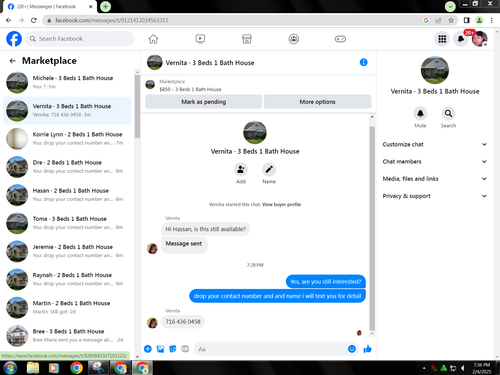Open Vernita conversation in the chat list
Image resolution: width=500 pixels, height=375 pixels.
67,110
